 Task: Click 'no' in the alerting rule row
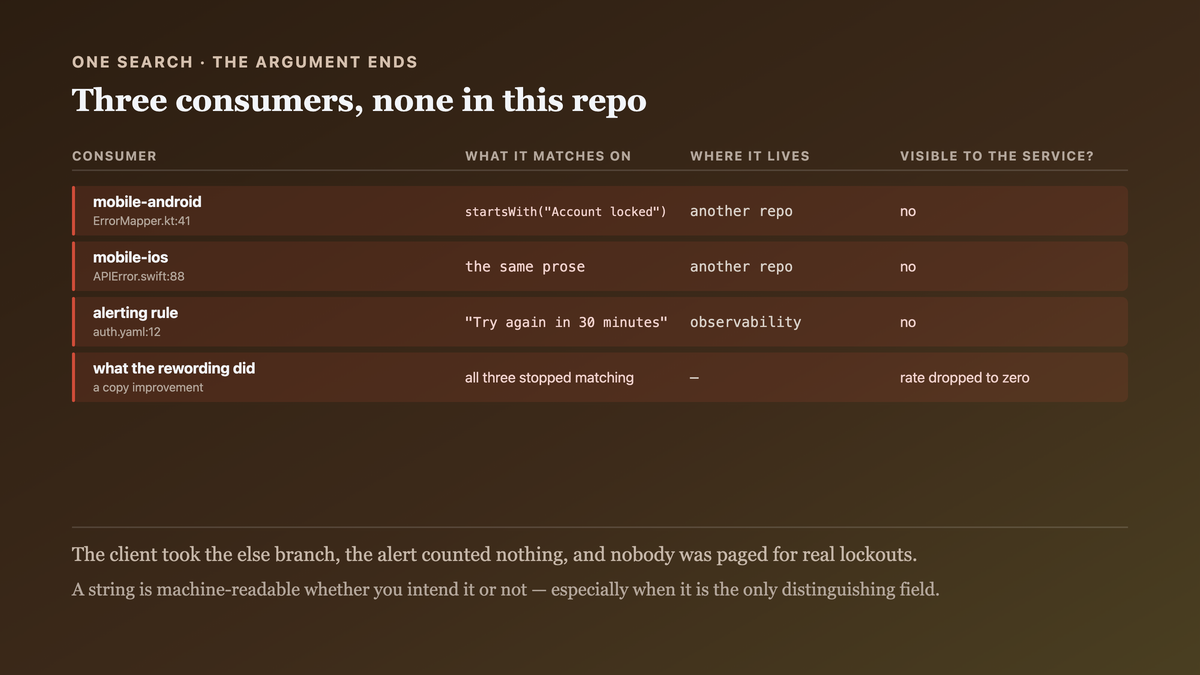pyautogui.click(x=908, y=323)
